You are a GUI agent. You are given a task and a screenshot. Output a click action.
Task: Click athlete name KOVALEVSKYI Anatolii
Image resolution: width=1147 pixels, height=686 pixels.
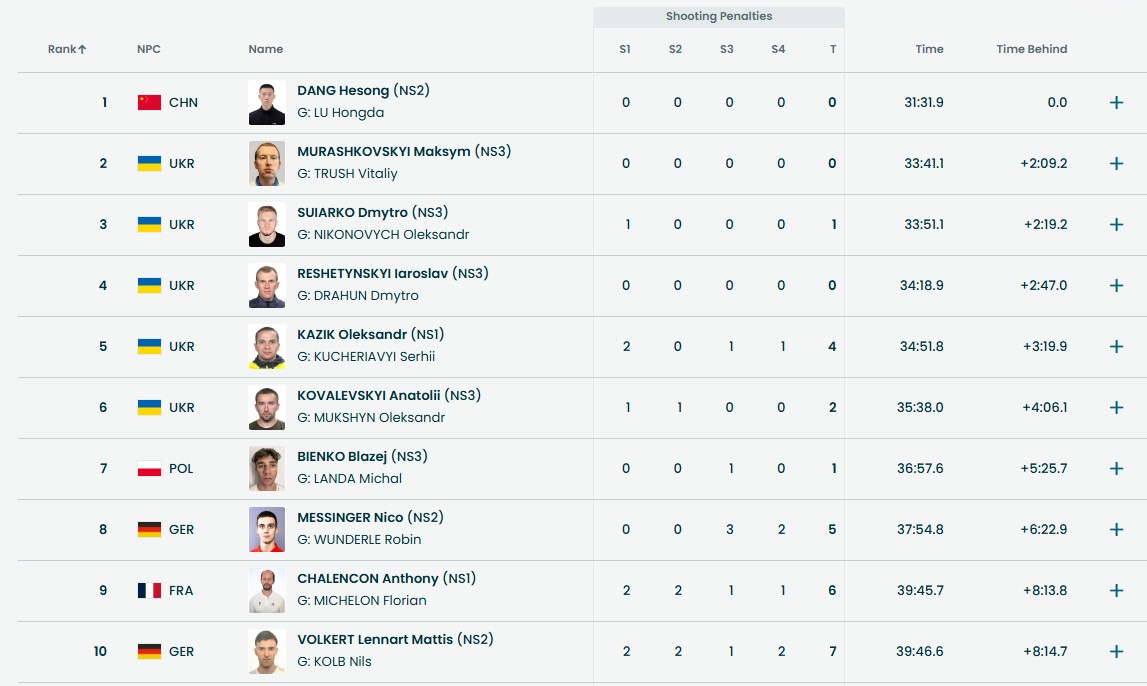(x=369, y=395)
